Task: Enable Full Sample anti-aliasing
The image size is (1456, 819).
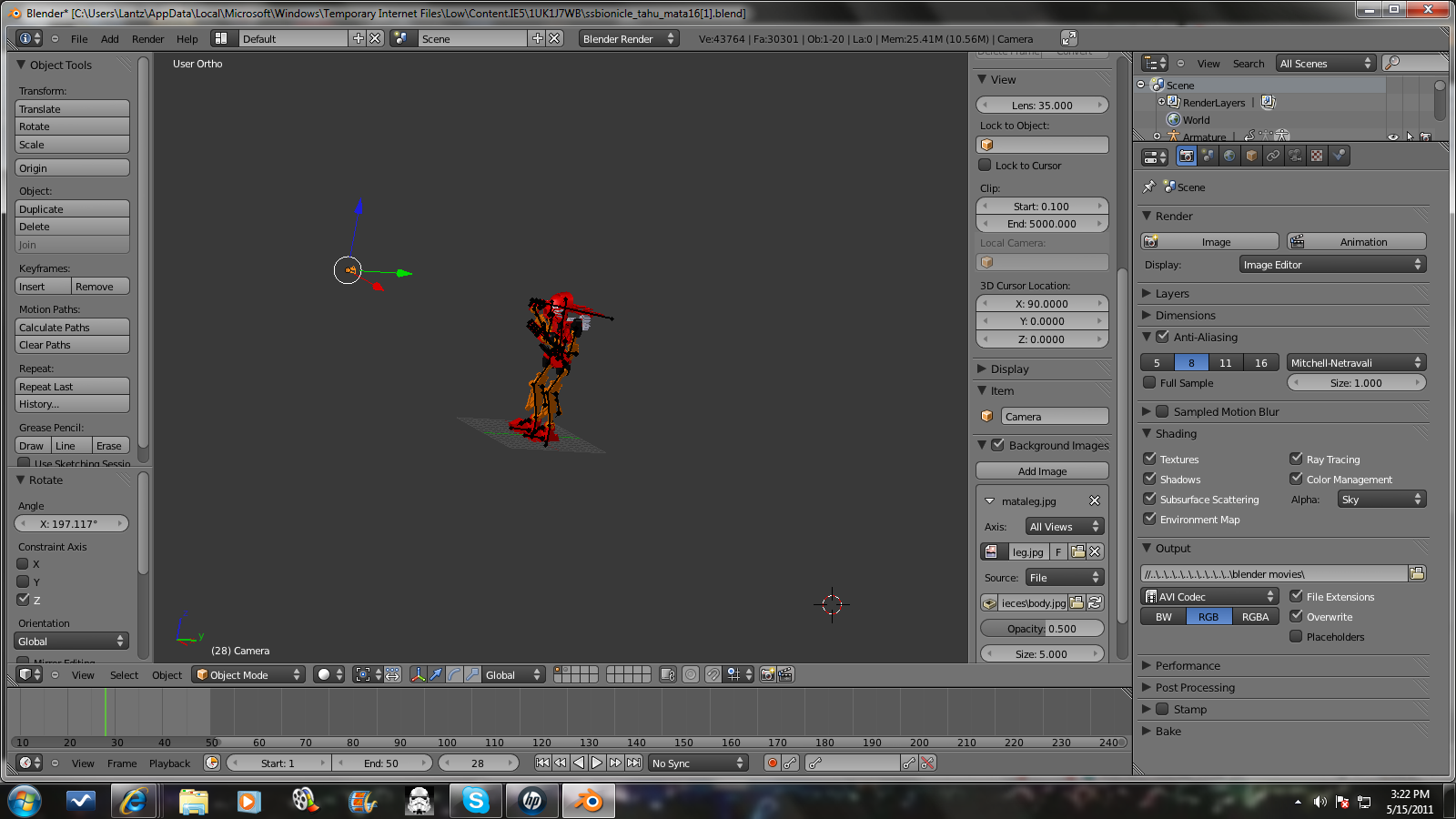Action: [x=1150, y=382]
